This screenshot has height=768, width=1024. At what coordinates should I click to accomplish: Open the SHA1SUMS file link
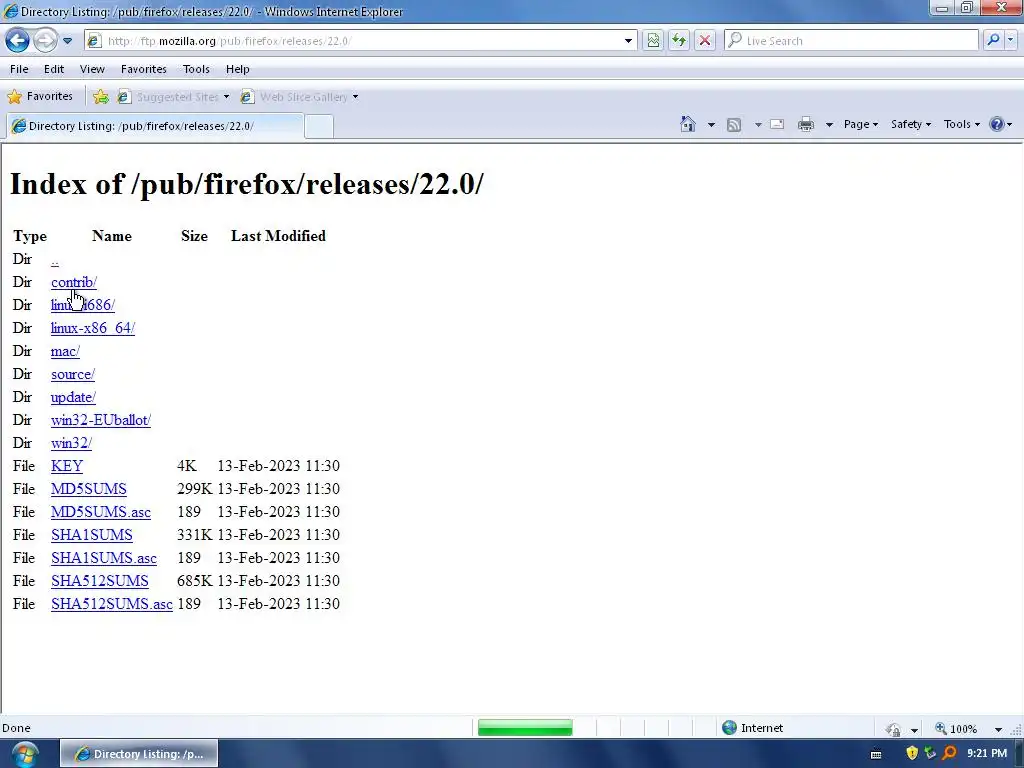point(91,535)
